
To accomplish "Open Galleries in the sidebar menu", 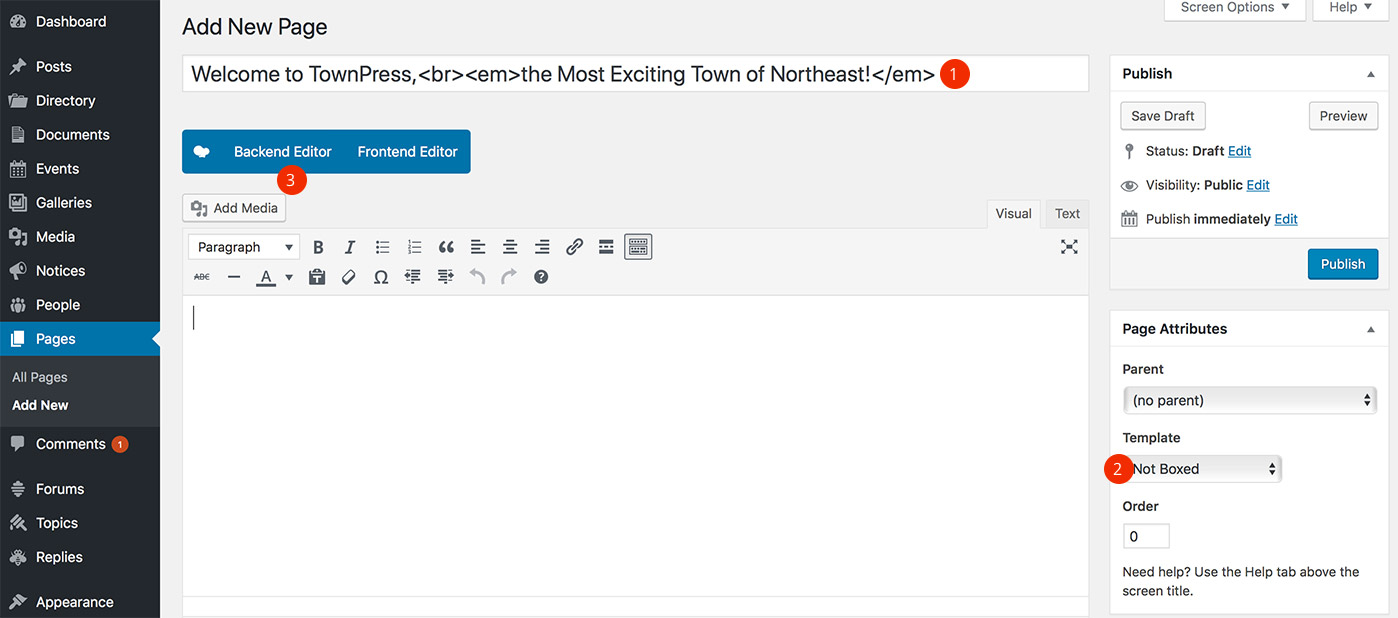I will pos(64,203).
